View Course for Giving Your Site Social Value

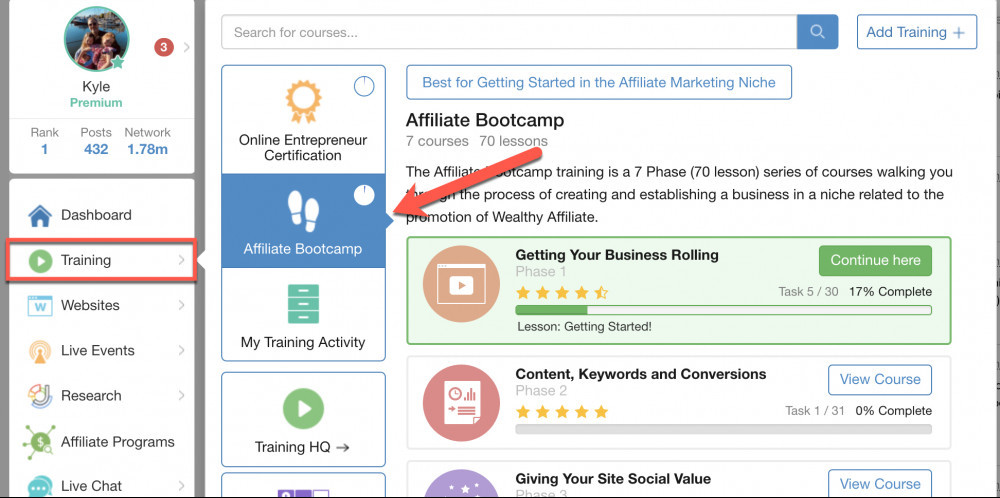pyautogui.click(x=880, y=484)
